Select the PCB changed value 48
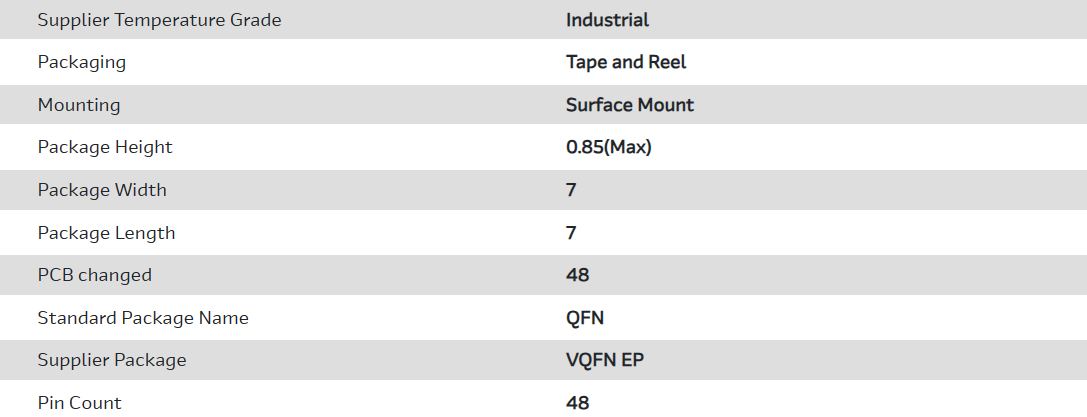The width and height of the screenshot is (1087, 417). pyautogui.click(x=577, y=275)
